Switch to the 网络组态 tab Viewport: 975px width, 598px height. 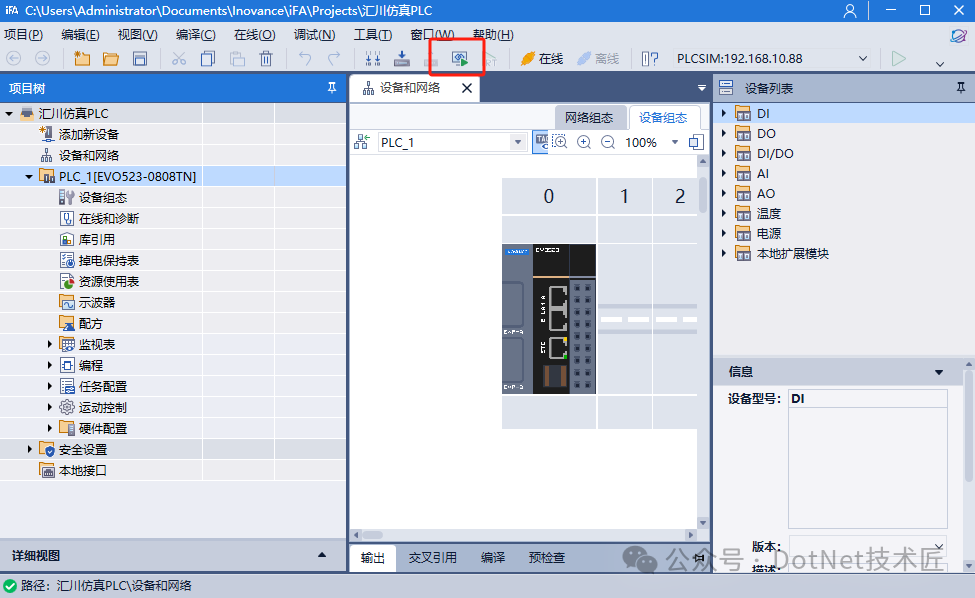point(589,117)
